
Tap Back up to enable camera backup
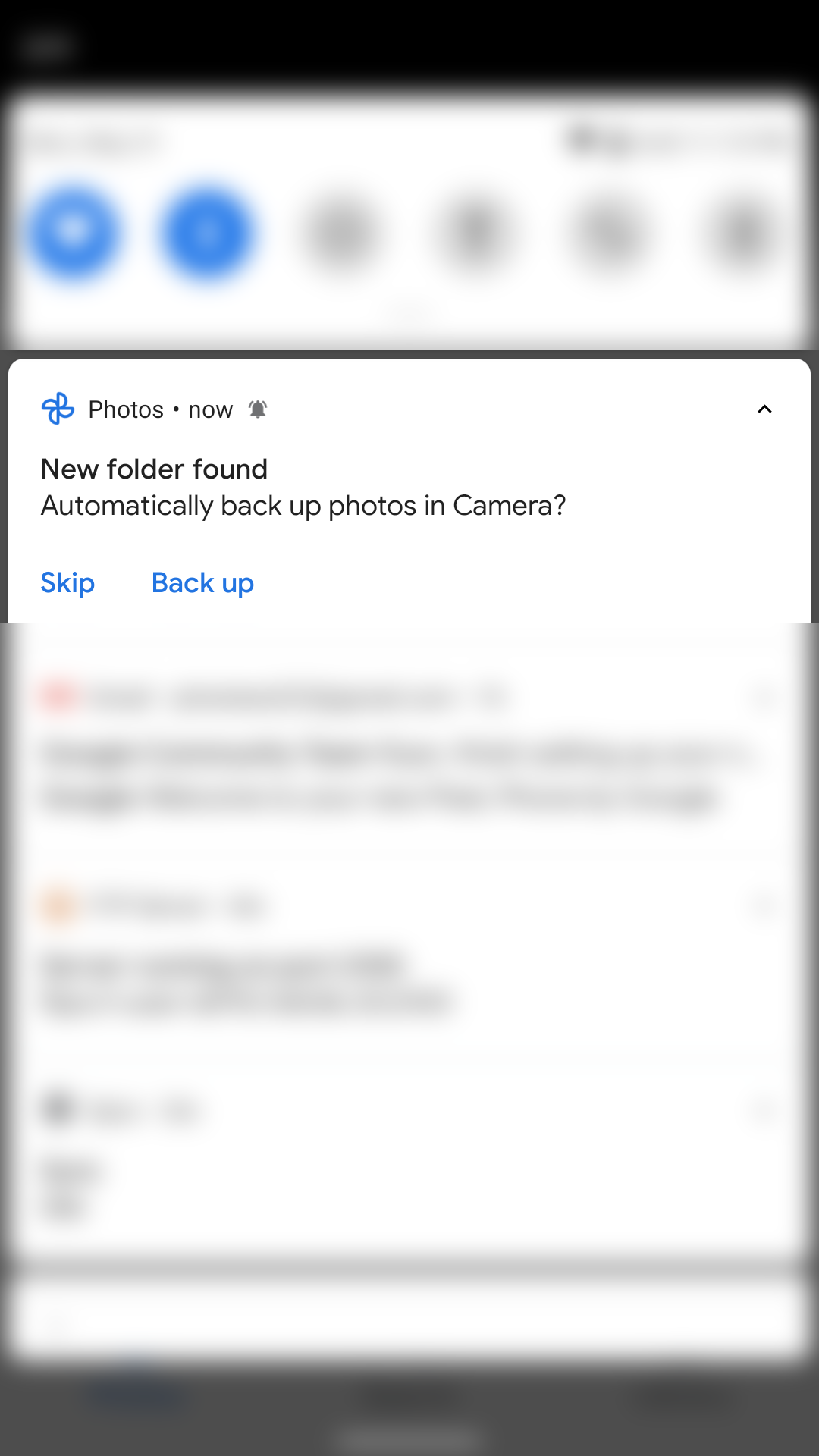(202, 582)
